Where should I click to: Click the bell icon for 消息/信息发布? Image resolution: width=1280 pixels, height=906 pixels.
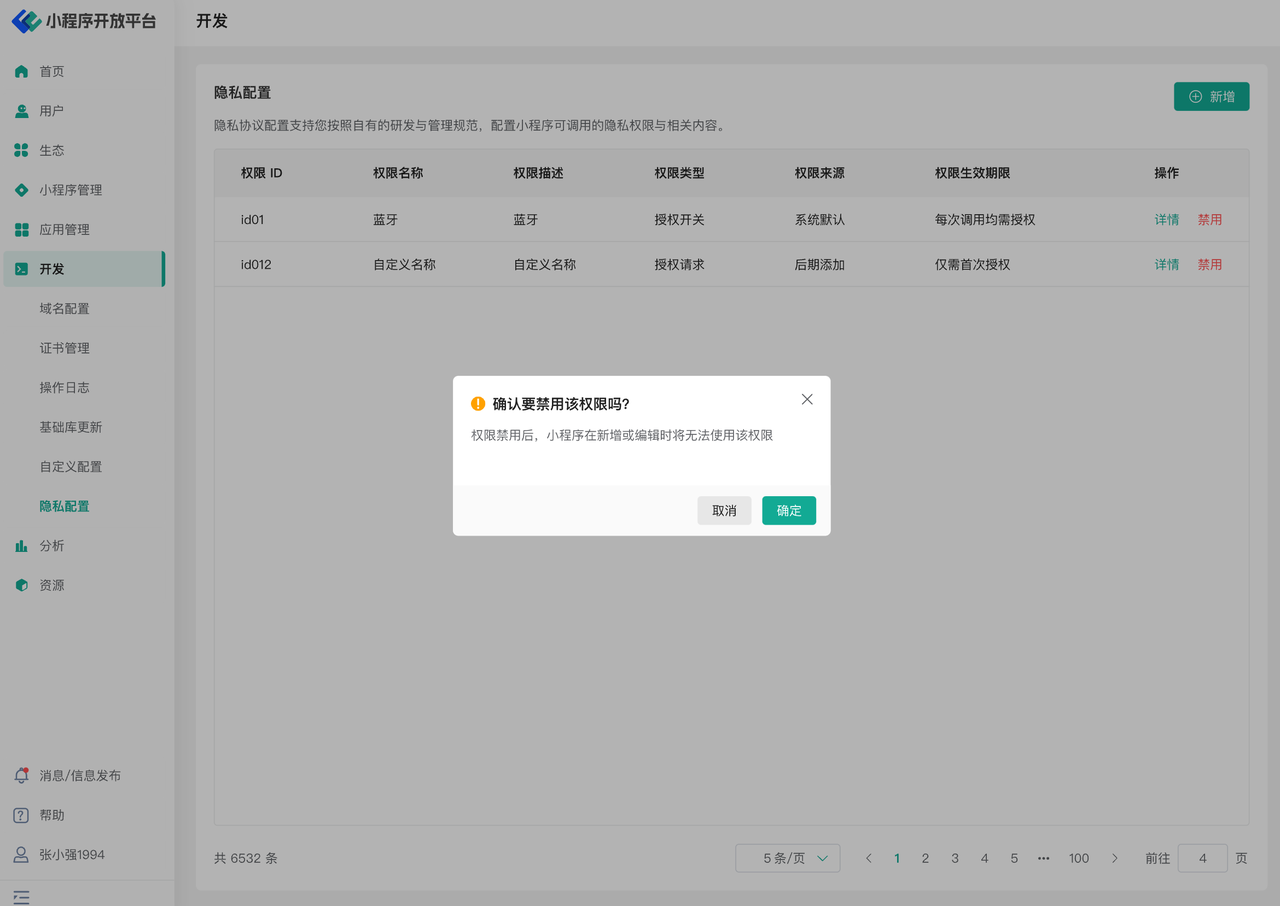tap(21, 776)
